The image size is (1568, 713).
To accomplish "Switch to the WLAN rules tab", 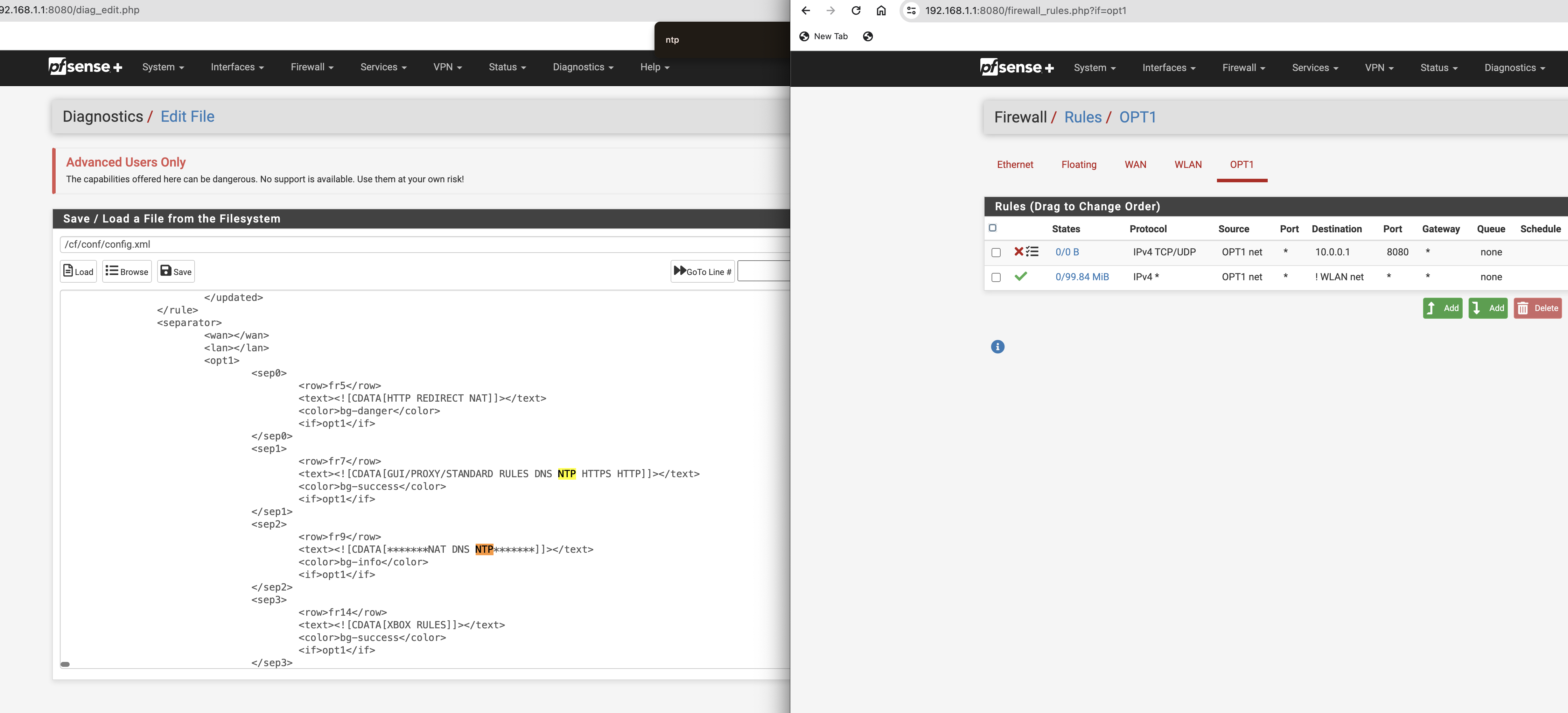I will (x=1188, y=164).
